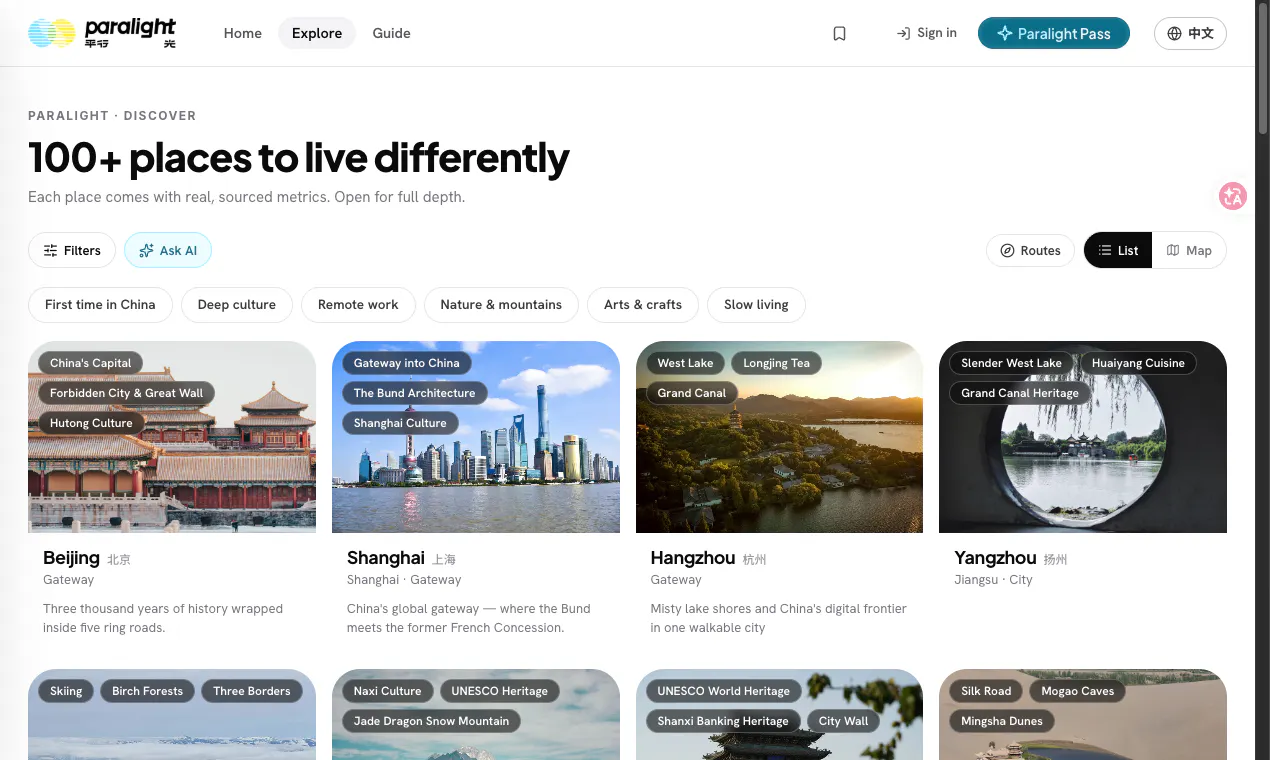Click the City Wall tag
This screenshot has width=1270, height=760.
click(x=844, y=721)
